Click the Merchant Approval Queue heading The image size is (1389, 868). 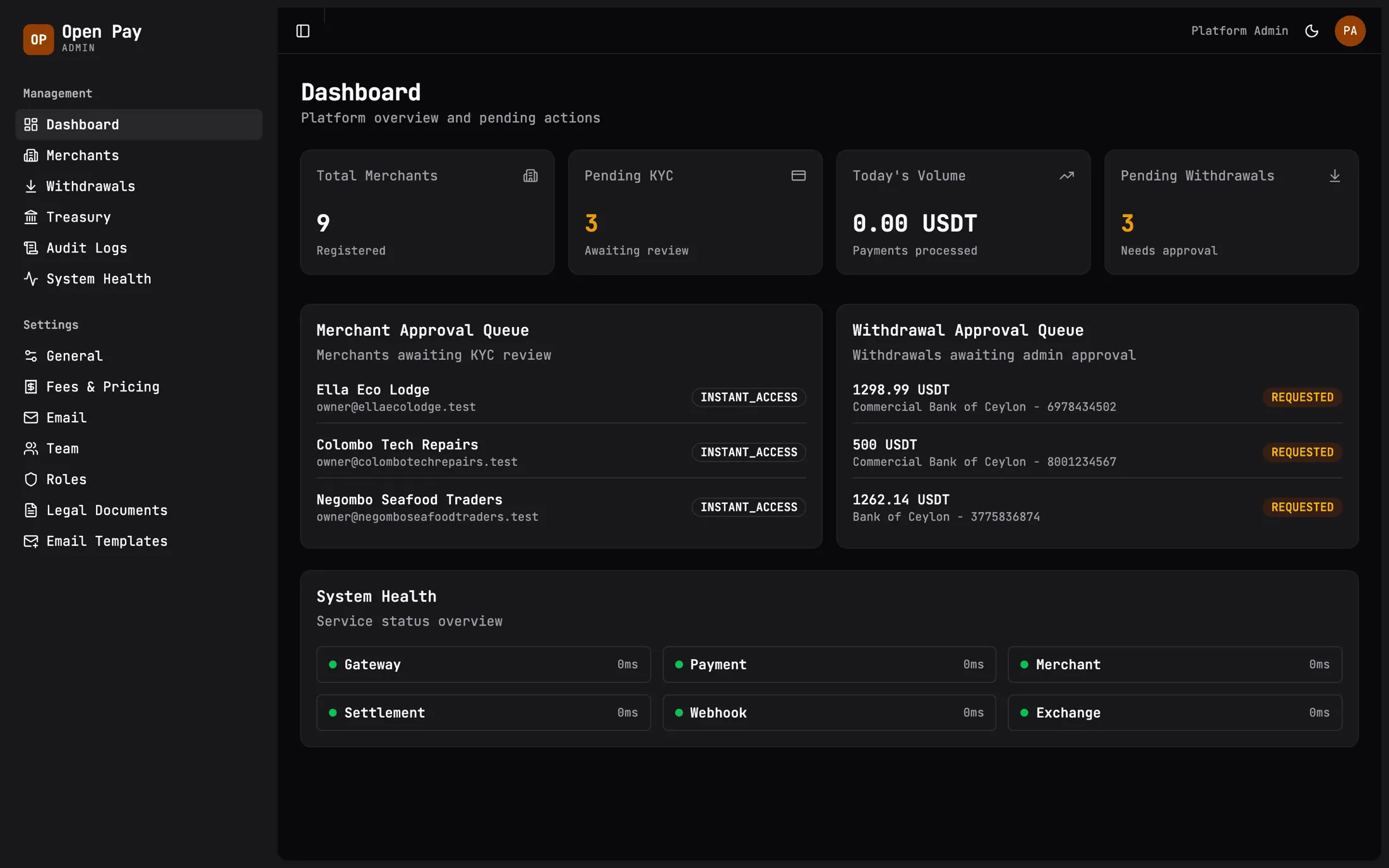click(422, 331)
